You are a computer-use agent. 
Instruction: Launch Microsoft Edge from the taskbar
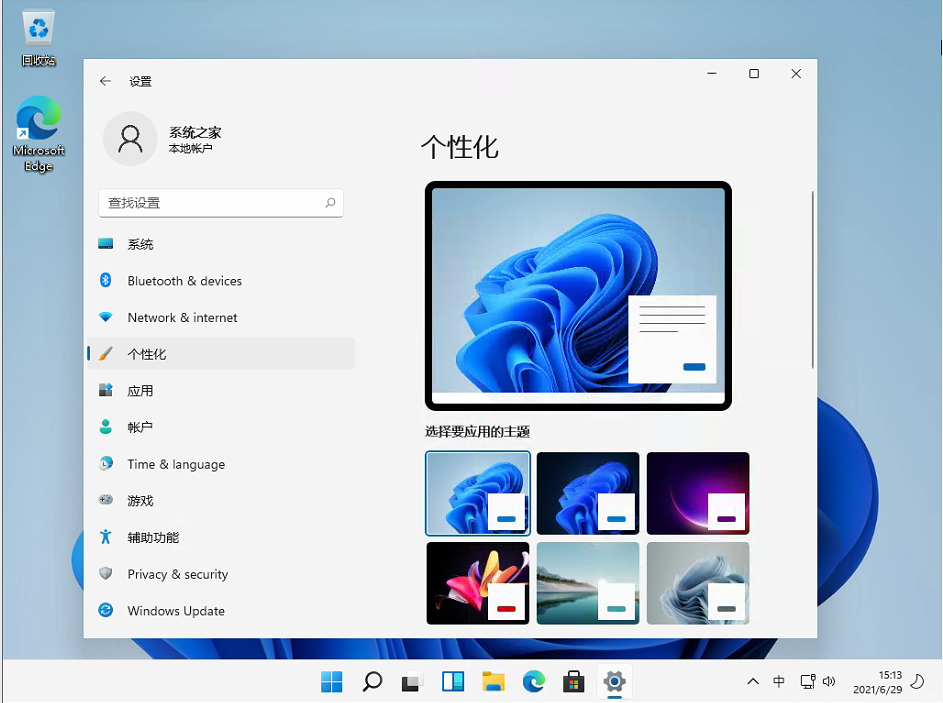[x=533, y=681]
